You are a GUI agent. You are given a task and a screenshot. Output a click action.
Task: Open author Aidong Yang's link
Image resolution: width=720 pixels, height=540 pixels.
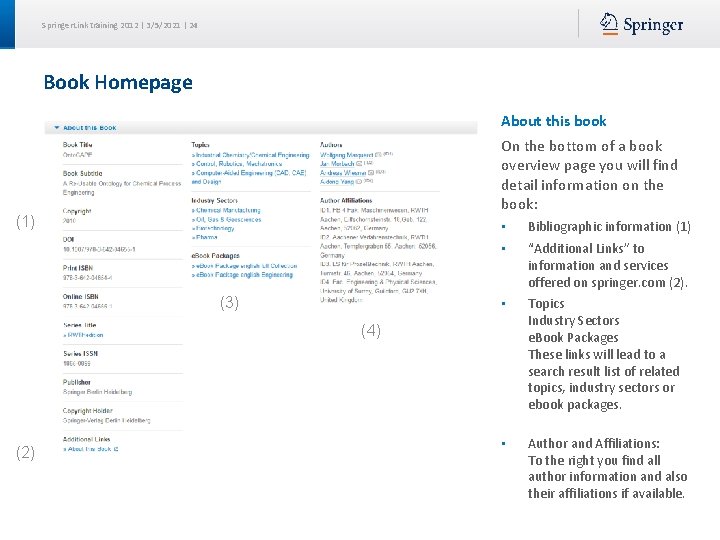(x=337, y=182)
